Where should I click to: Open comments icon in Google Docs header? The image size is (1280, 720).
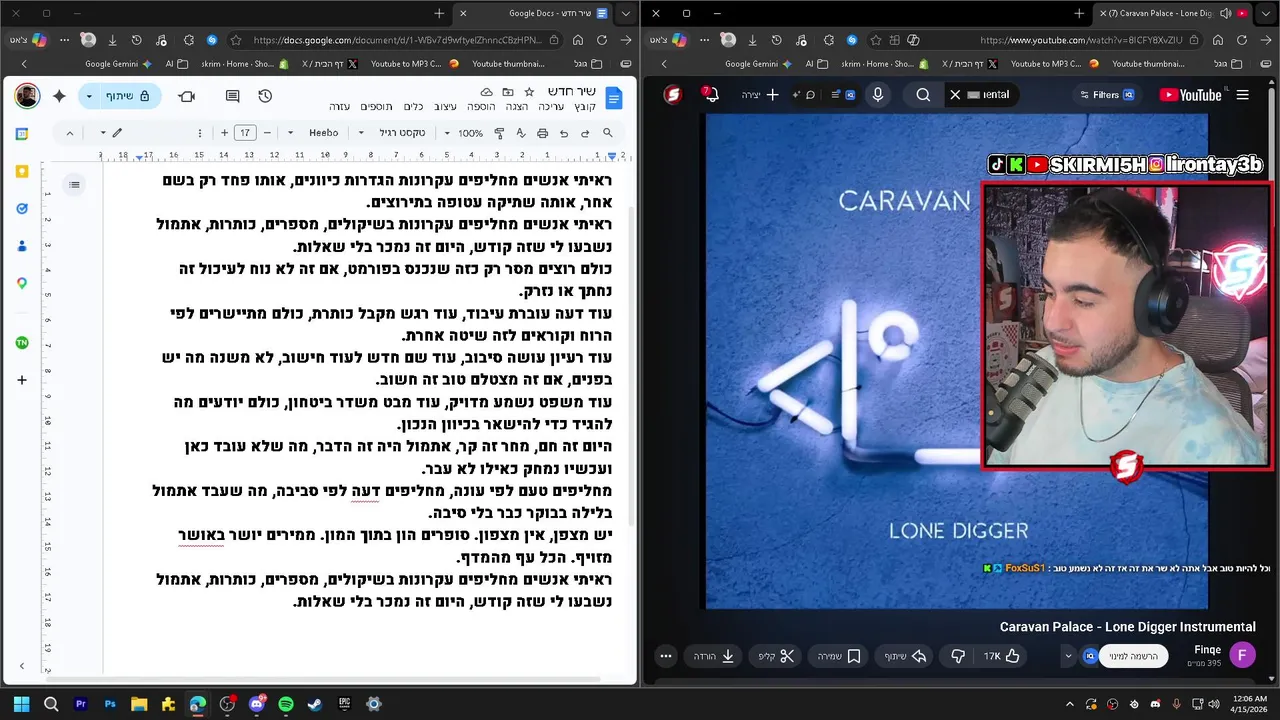click(x=232, y=96)
